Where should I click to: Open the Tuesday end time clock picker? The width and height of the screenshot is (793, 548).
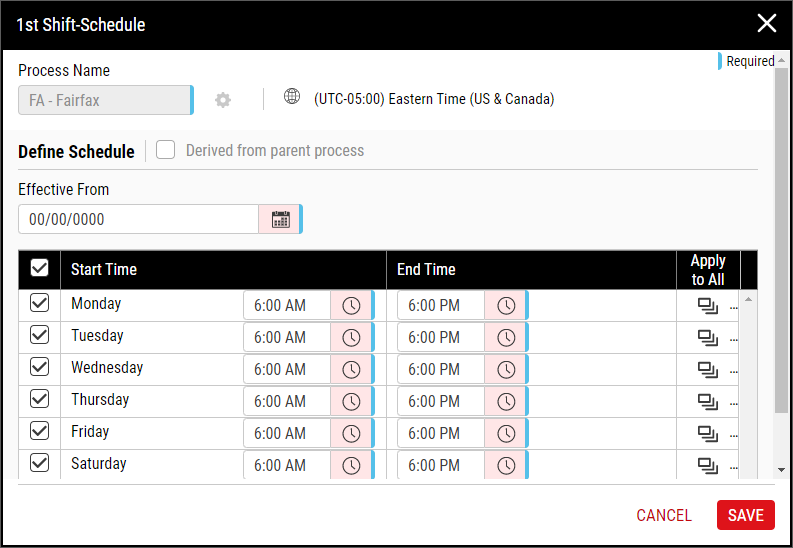point(506,338)
